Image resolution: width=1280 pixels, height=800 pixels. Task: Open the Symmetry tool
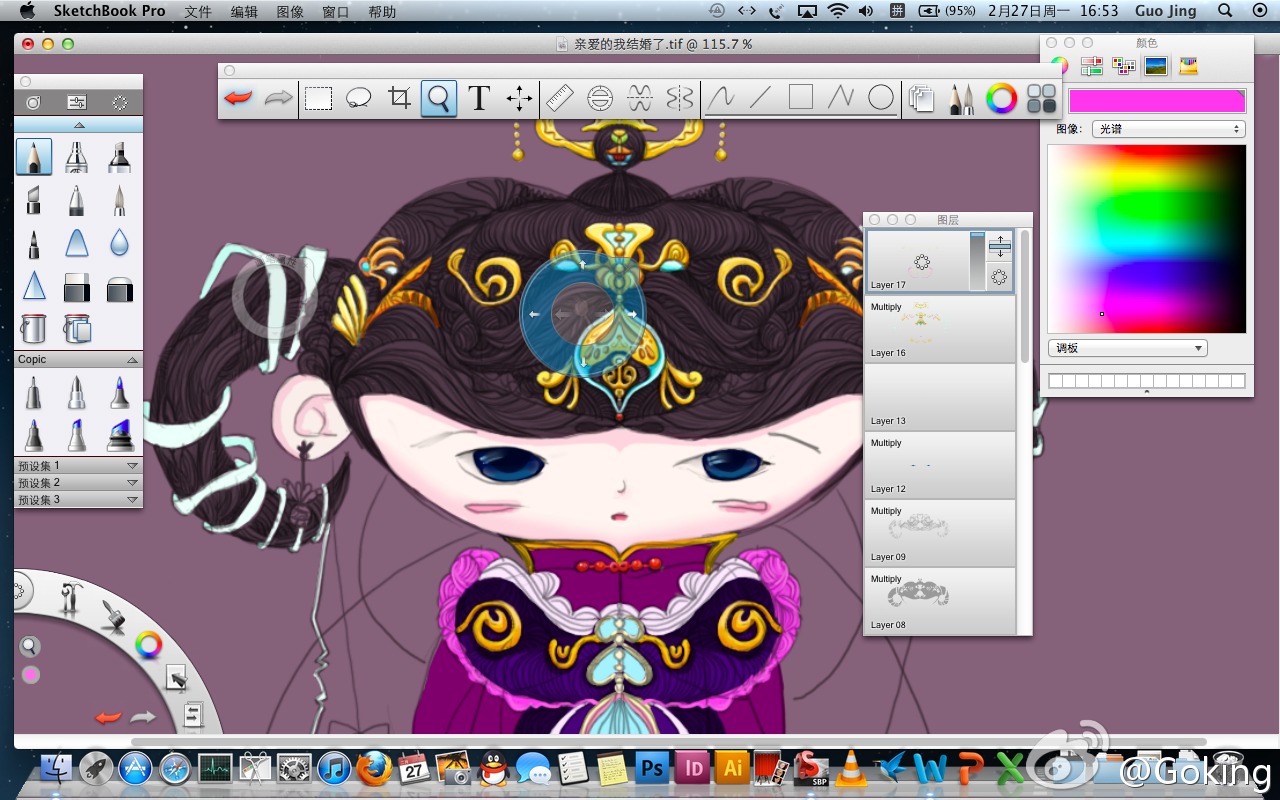click(680, 98)
